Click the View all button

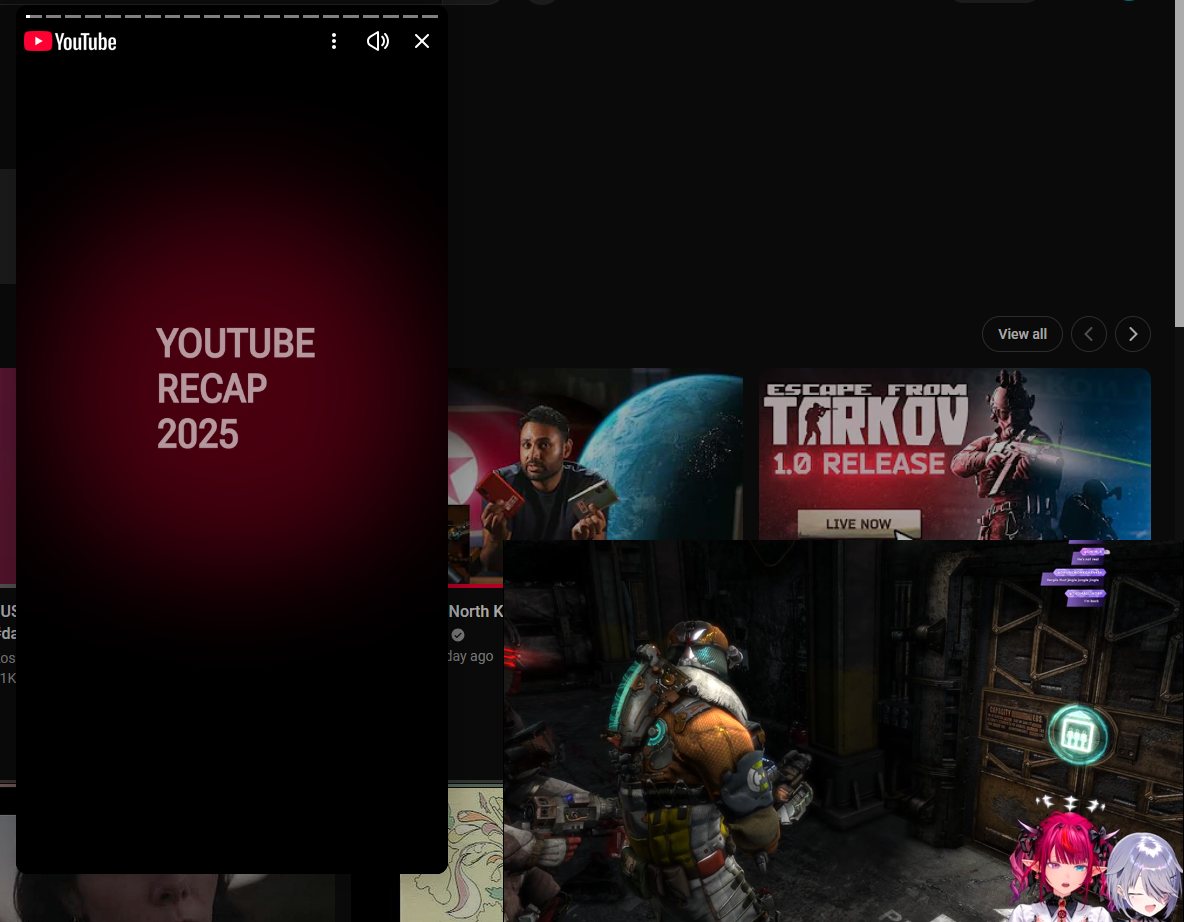[1022, 334]
